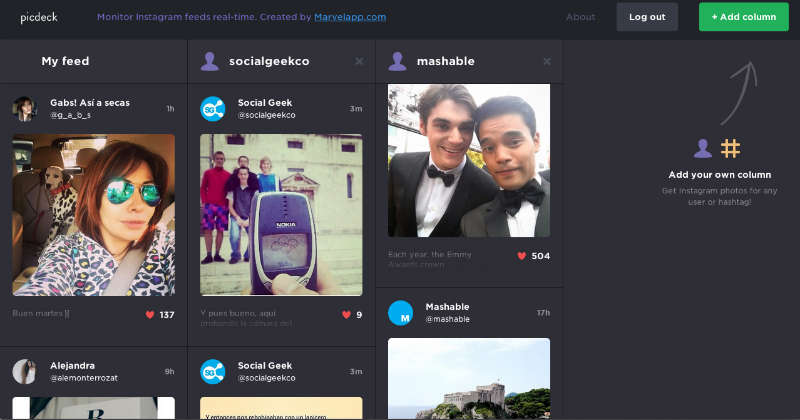The image size is (800, 420).
Task: Open the sunglasses selfie photo
Action: [x=93, y=215]
